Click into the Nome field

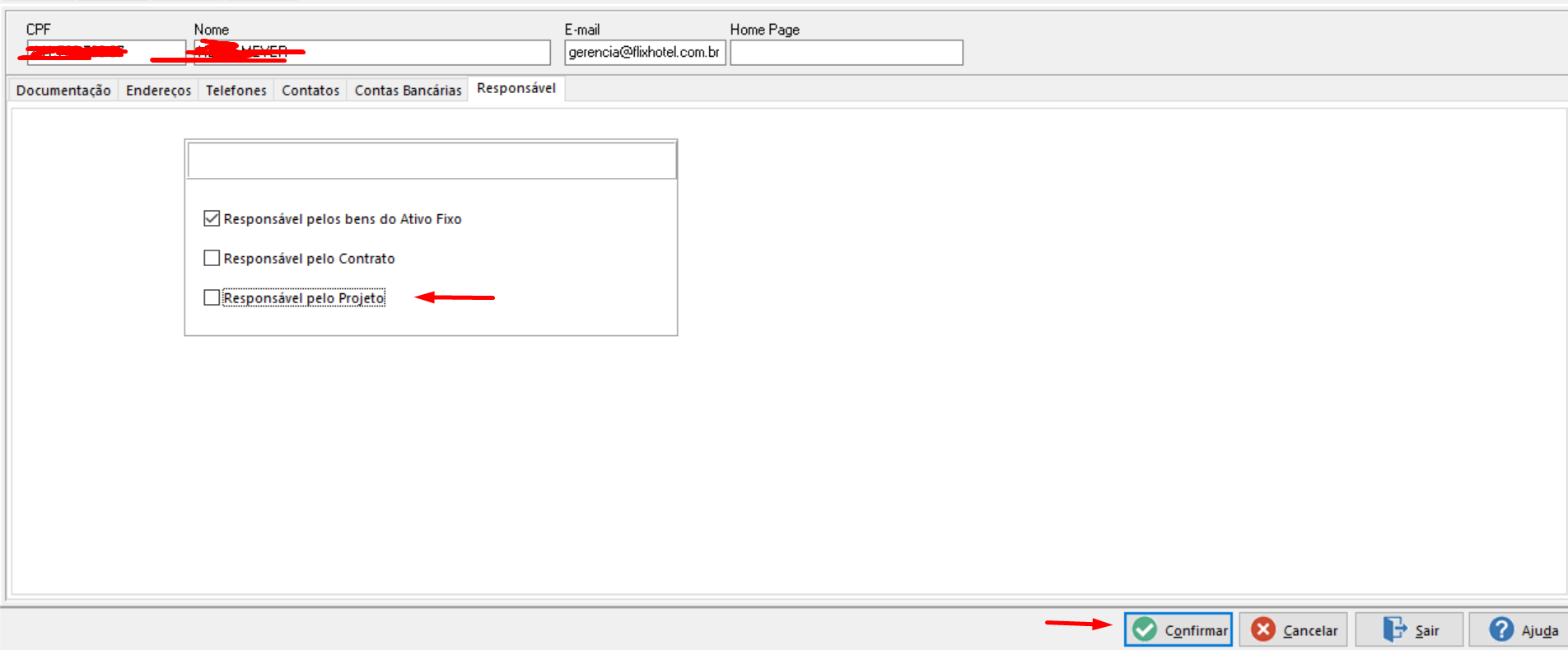372,52
